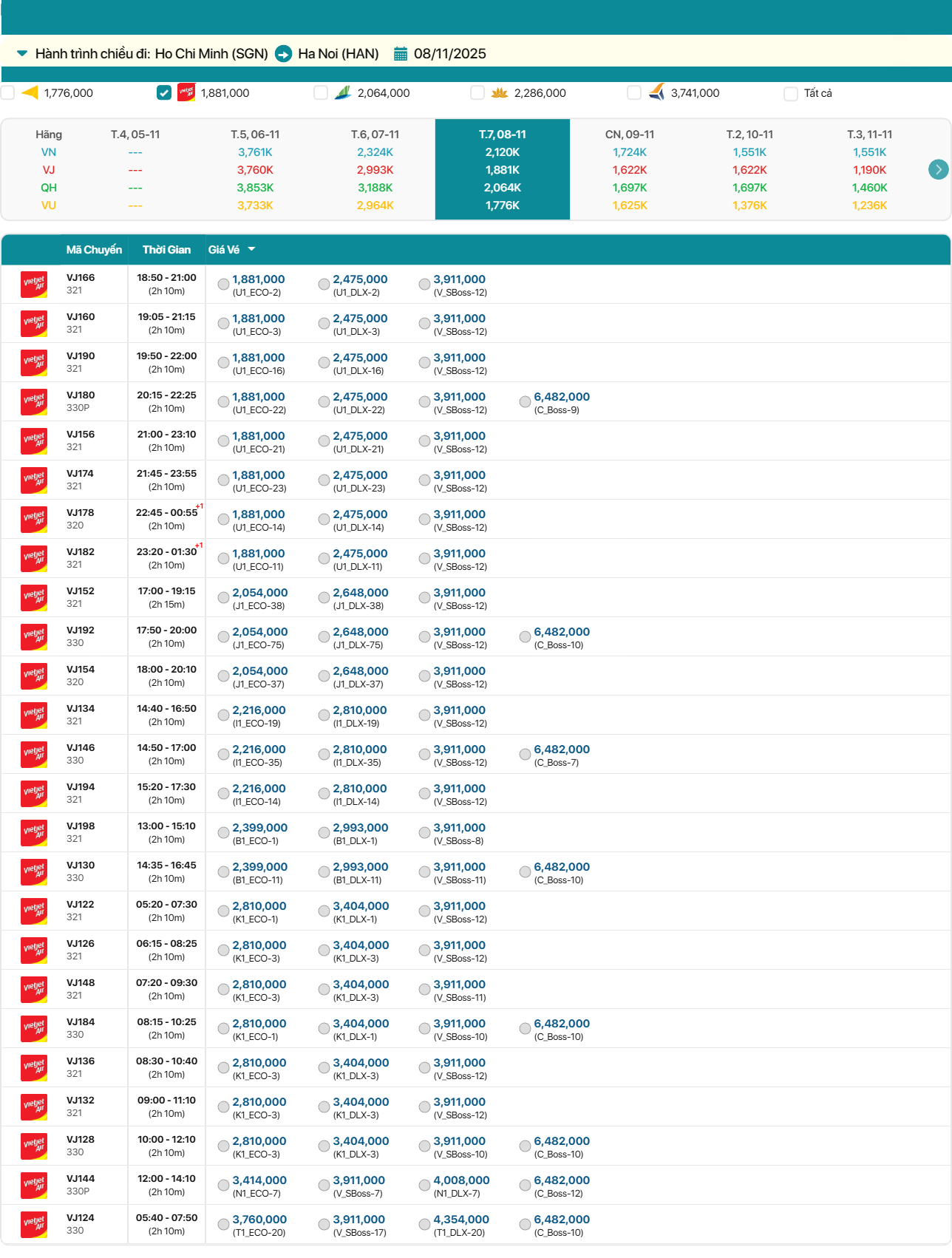This screenshot has height=1258, width=952.
Task: Open the 'Giá Vé' sort dropdown arrow
Action: (x=251, y=250)
